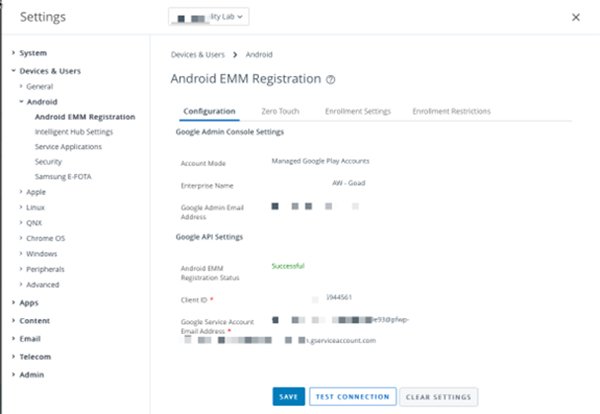Expand the Apps section
Screen dimensions: 600x414
click(29, 301)
